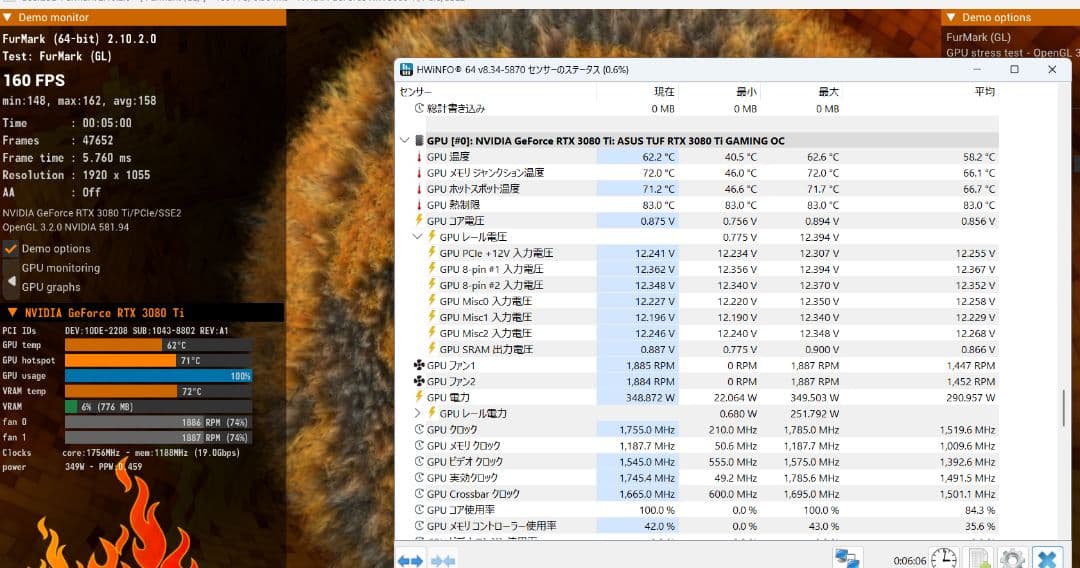Open HWiNFO sensor settings gear icon
Screen dimensions: 1080x568
point(1012,559)
